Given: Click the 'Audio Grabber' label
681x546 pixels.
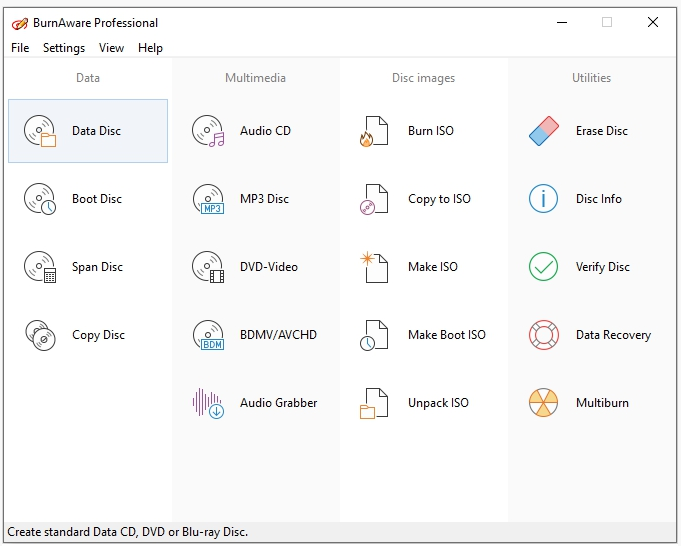Looking at the screenshot, I should (278, 403).
